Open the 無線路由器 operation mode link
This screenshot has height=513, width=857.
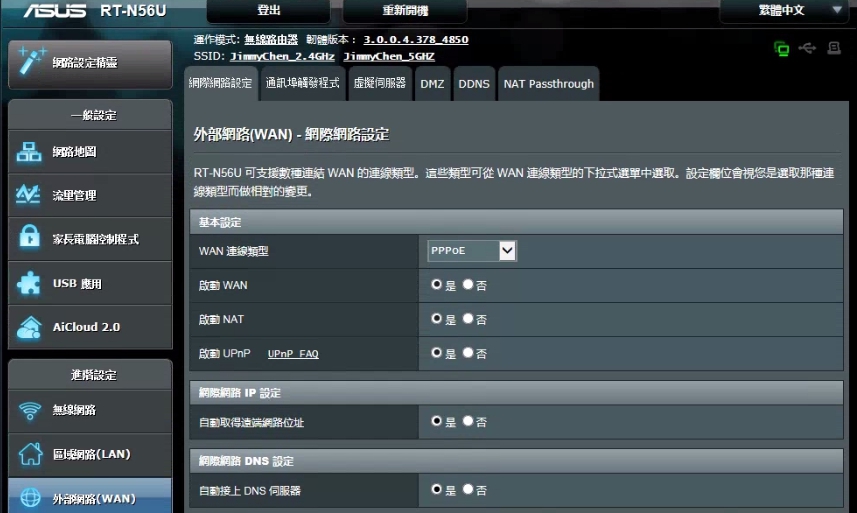point(271,39)
